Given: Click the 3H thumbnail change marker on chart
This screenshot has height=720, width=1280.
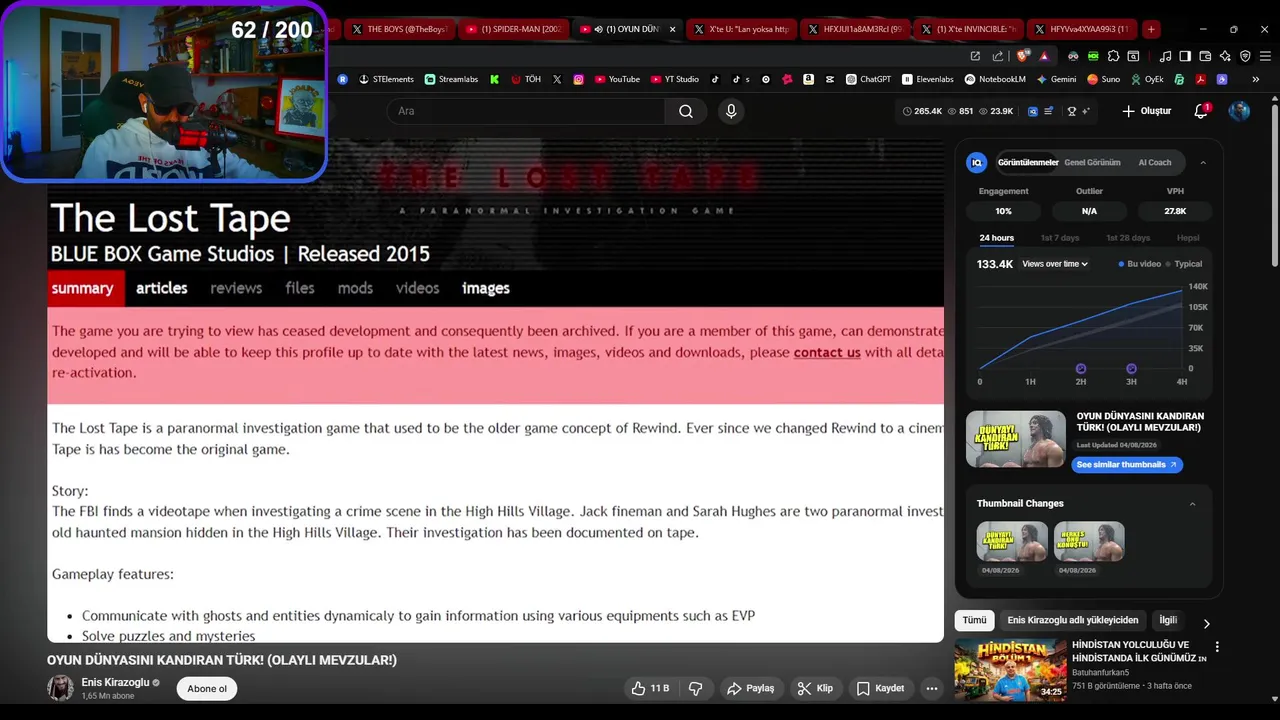Looking at the screenshot, I should coord(1131,369).
